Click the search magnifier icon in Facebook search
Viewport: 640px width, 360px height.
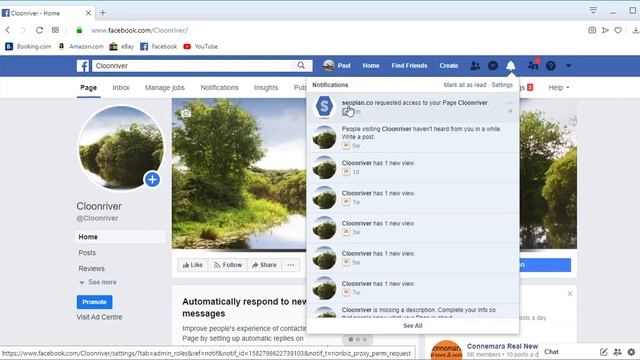click(x=301, y=65)
